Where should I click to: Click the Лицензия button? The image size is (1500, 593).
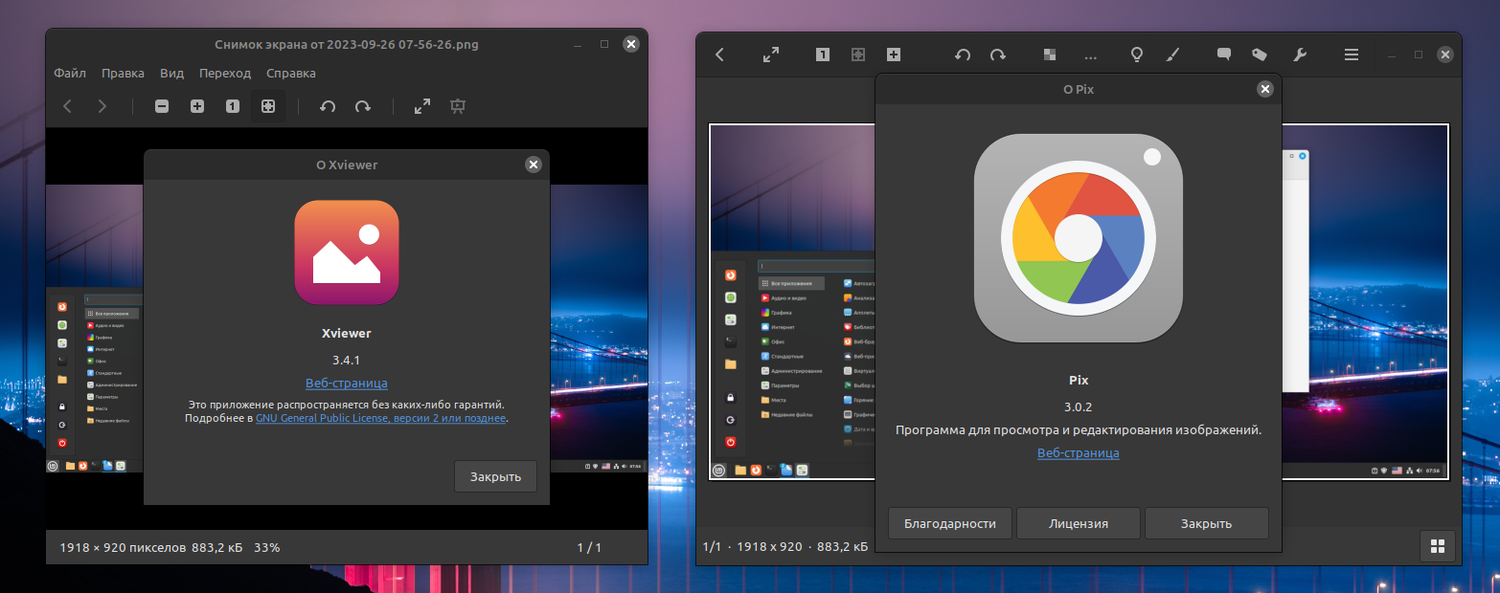click(x=1079, y=523)
